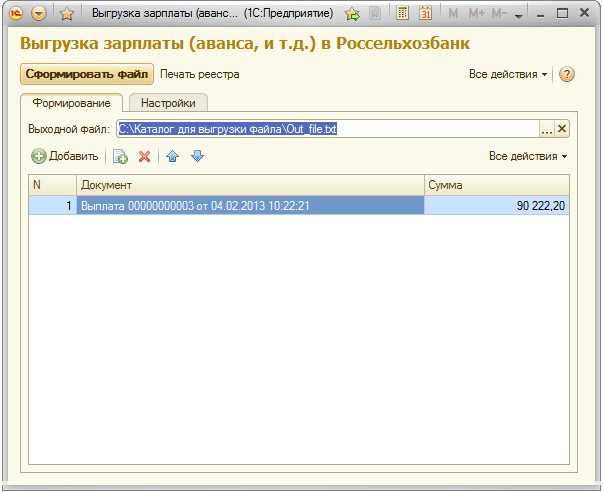Open the calendar icon showing 31
Viewport: 603px width, 492px height.
point(425,13)
